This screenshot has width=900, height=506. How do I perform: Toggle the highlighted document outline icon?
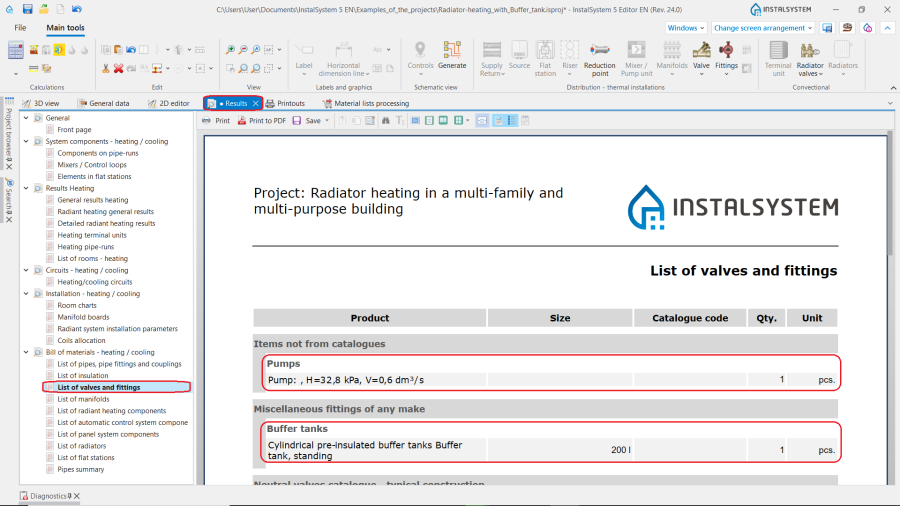click(x=498, y=120)
